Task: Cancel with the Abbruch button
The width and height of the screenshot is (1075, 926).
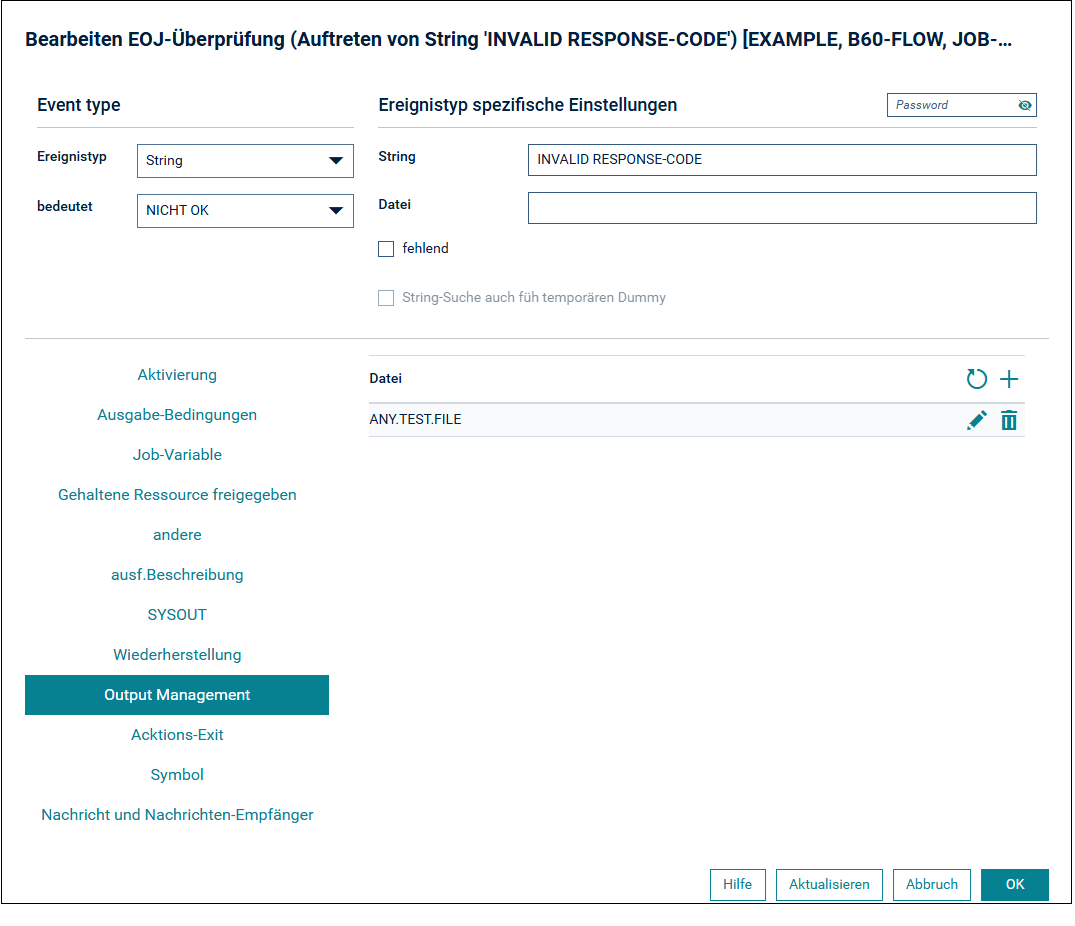Action: pyautogui.click(x=932, y=884)
